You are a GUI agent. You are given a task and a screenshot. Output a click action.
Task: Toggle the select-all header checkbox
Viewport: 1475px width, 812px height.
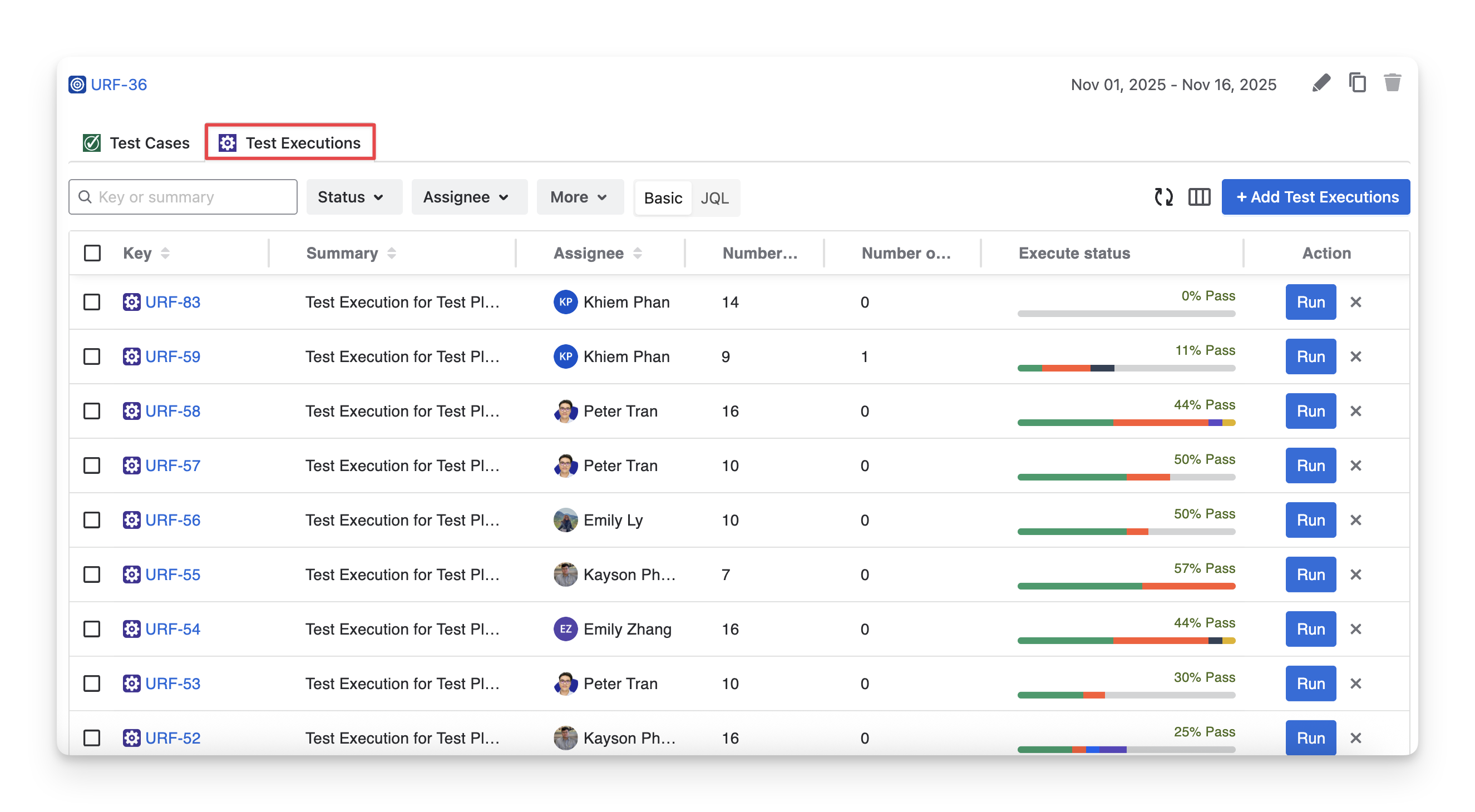pyautogui.click(x=92, y=253)
